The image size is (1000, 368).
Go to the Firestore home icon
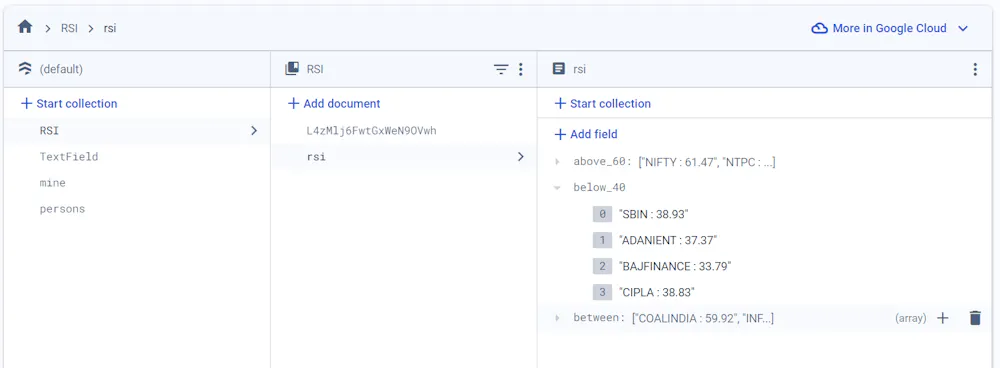coord(25,27)
